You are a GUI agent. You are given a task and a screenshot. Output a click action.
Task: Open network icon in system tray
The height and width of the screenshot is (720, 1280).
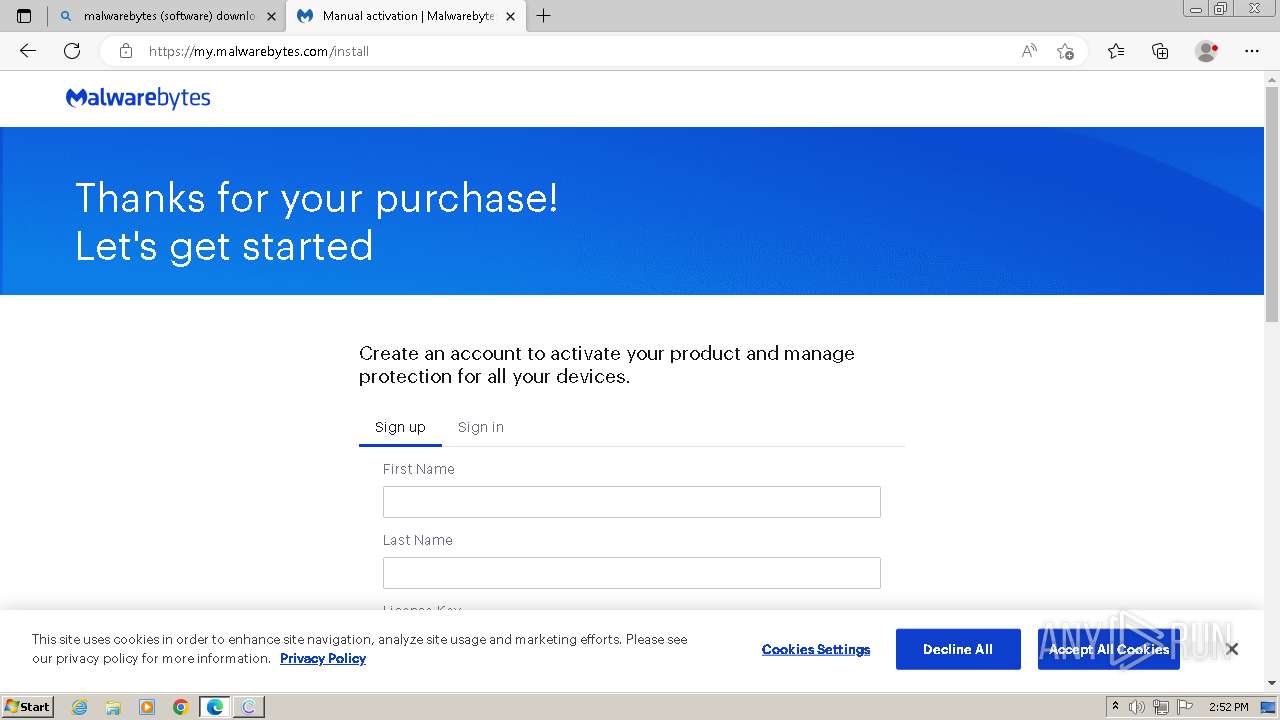tap(1161, 707)
